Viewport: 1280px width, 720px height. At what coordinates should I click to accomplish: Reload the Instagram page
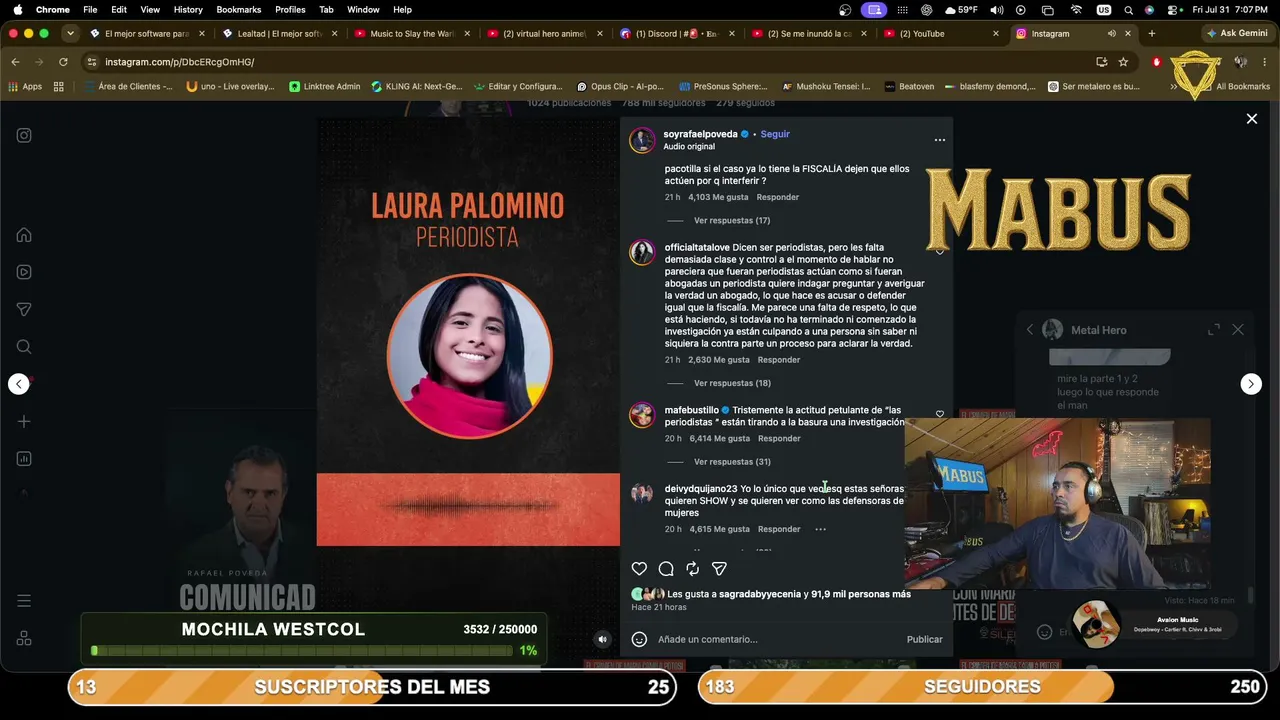63,62
